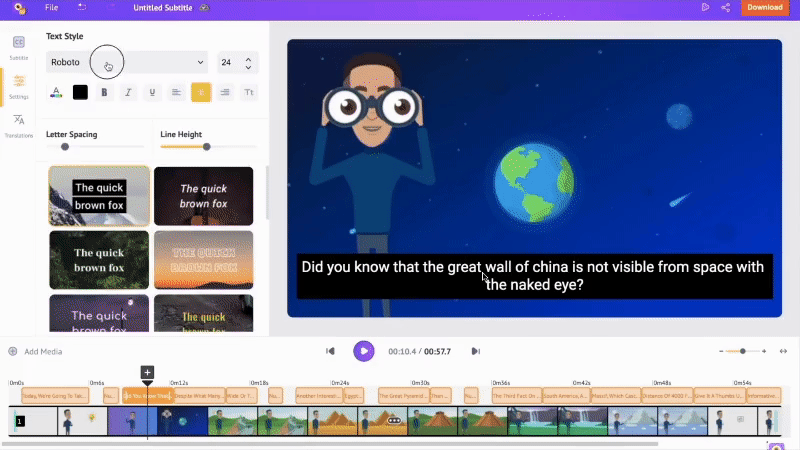Switch to the Settings tab in sidebar

point(19,85)
